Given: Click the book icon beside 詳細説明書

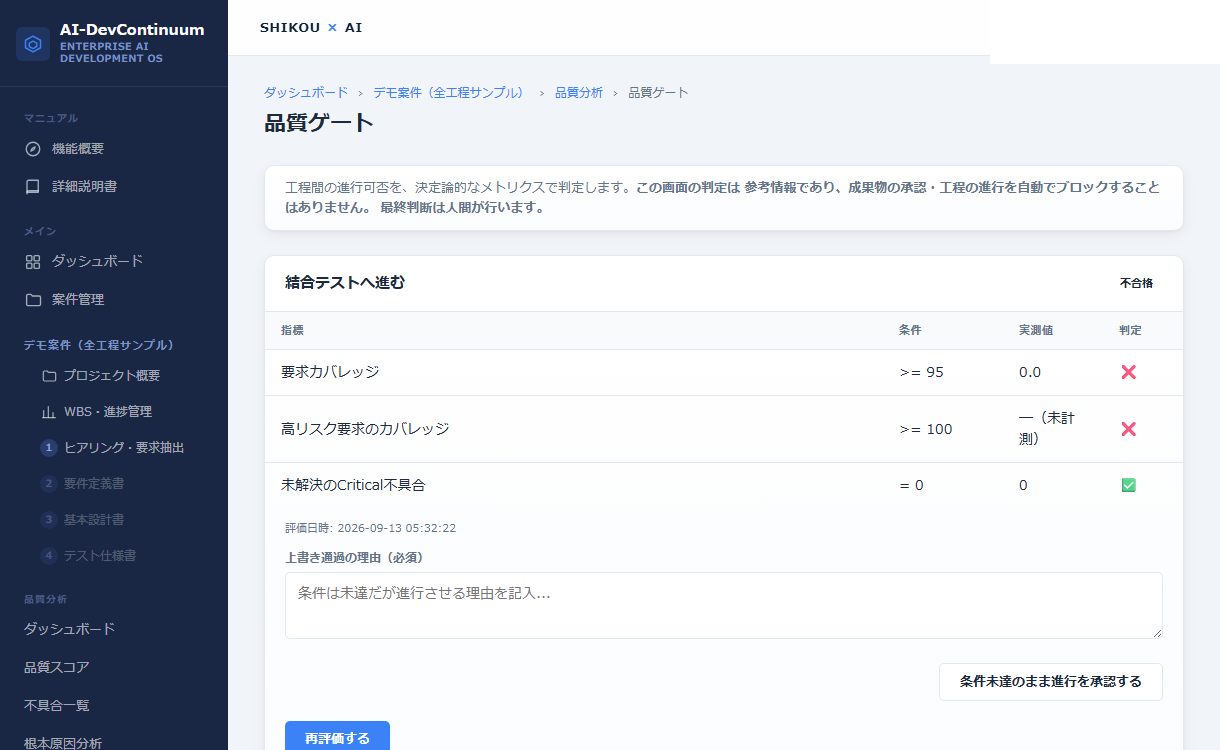Looking at the screenshot, I should [x=33, y=186].
